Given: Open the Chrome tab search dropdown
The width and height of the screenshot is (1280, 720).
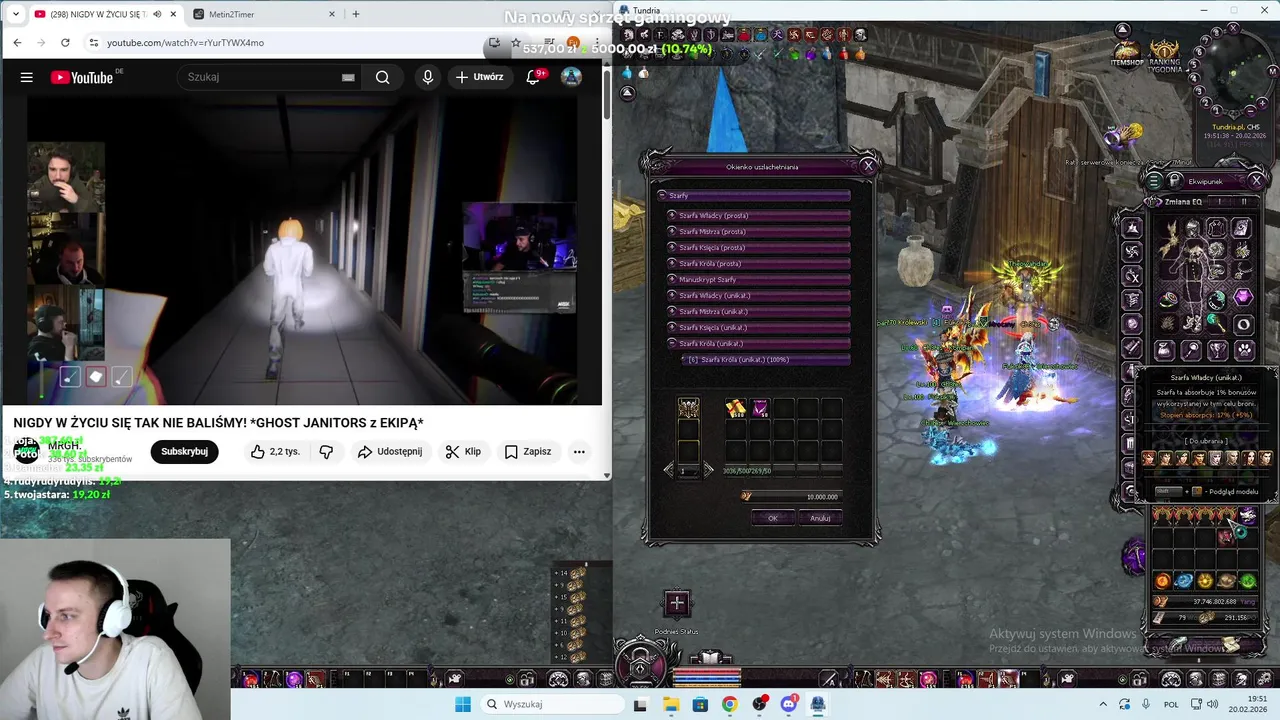Looking at the screenshot, I should click(x=15, y=14).
